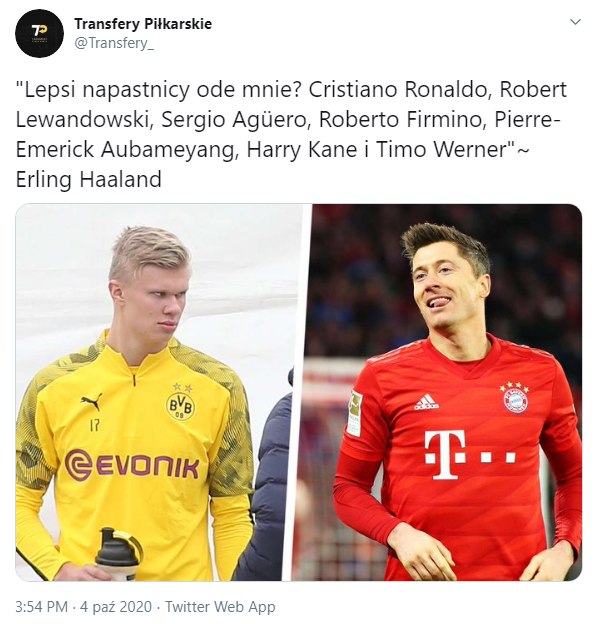Viewport: 595px width, 624px height.
Task: Expand the tweet options chevron
Action: point(575,22)
